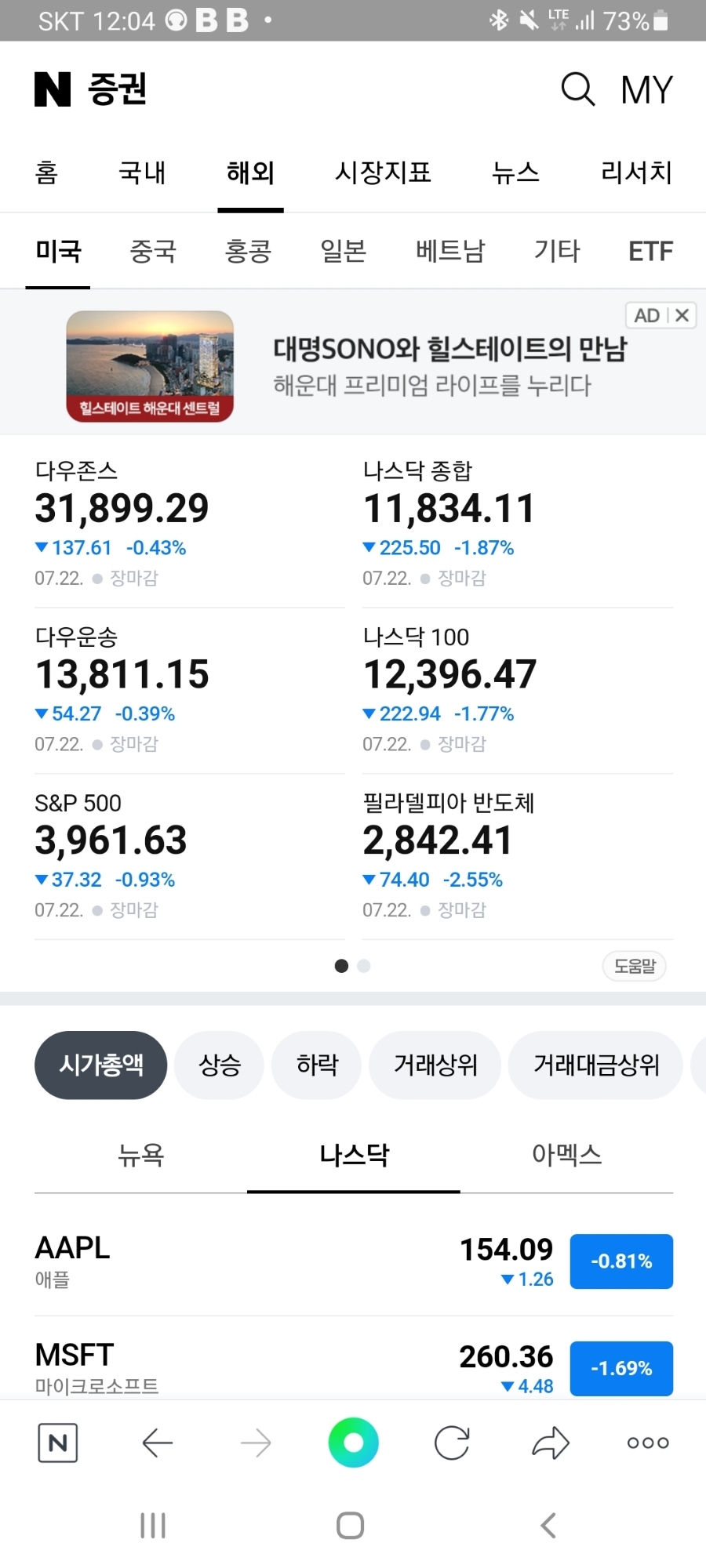Viewport: 706px width, 1568px height.
Task: Go forward with the browser forward arrow
Action: click(256, 1443)
